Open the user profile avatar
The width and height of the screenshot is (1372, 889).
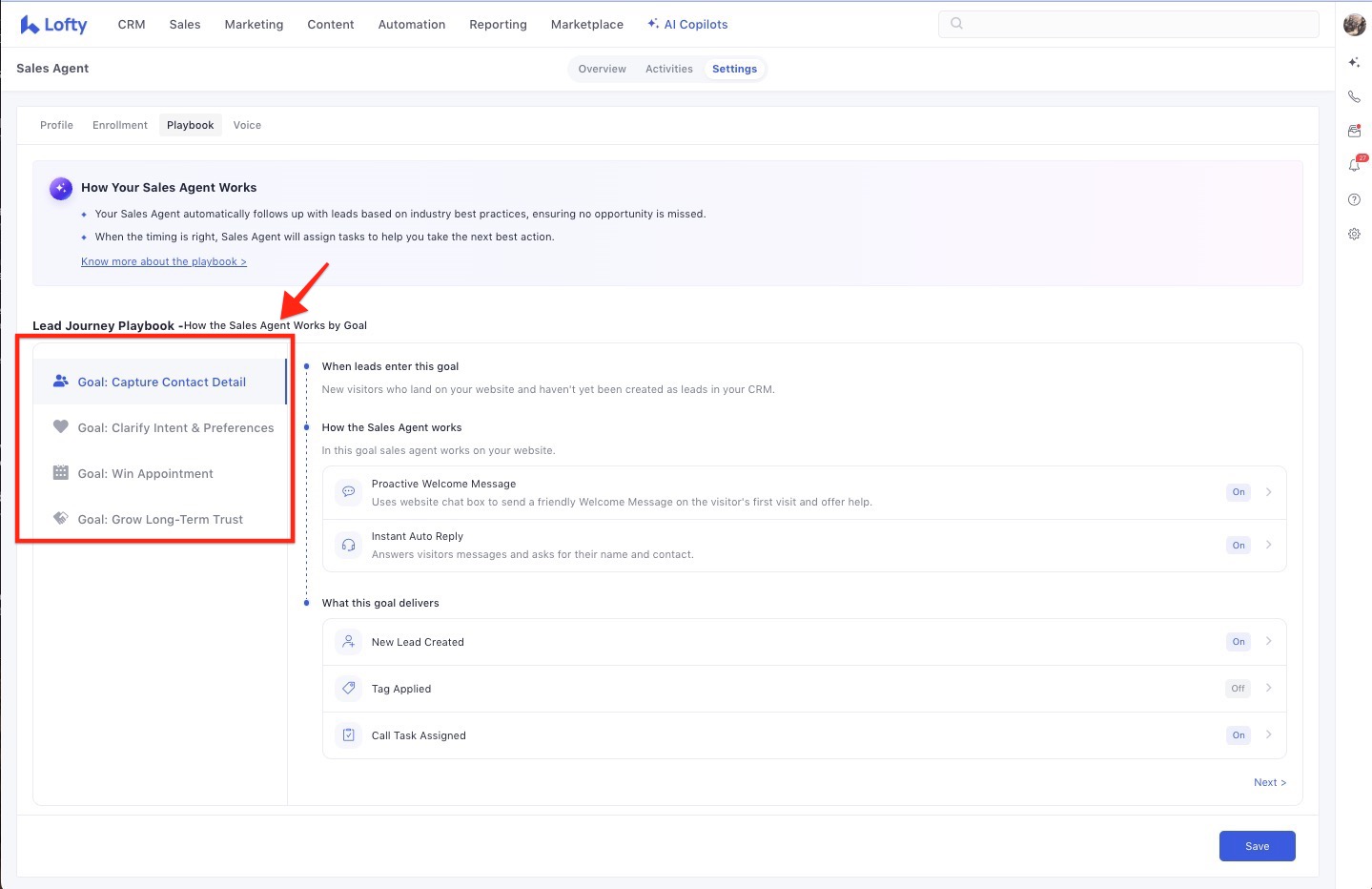click(1354, 25)
